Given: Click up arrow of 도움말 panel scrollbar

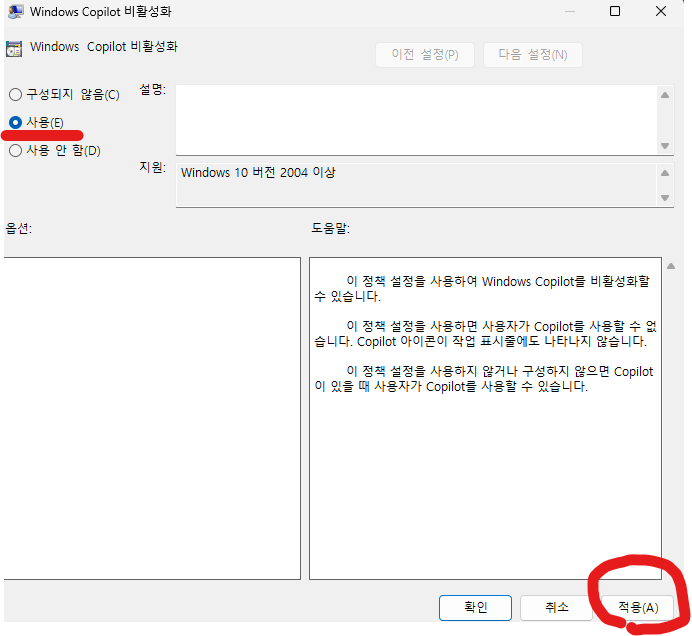Looking at the screenshot, I should pos(671,266).
